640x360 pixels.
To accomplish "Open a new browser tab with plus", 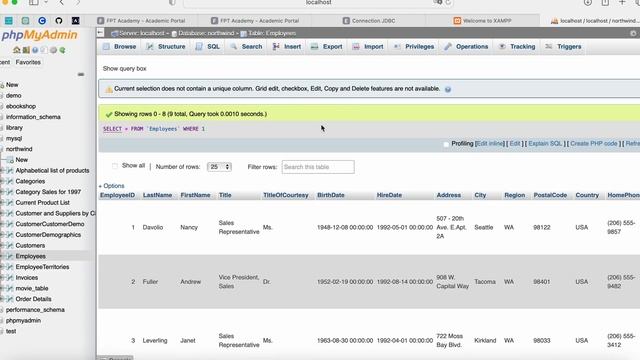I will tap(622, 2).
